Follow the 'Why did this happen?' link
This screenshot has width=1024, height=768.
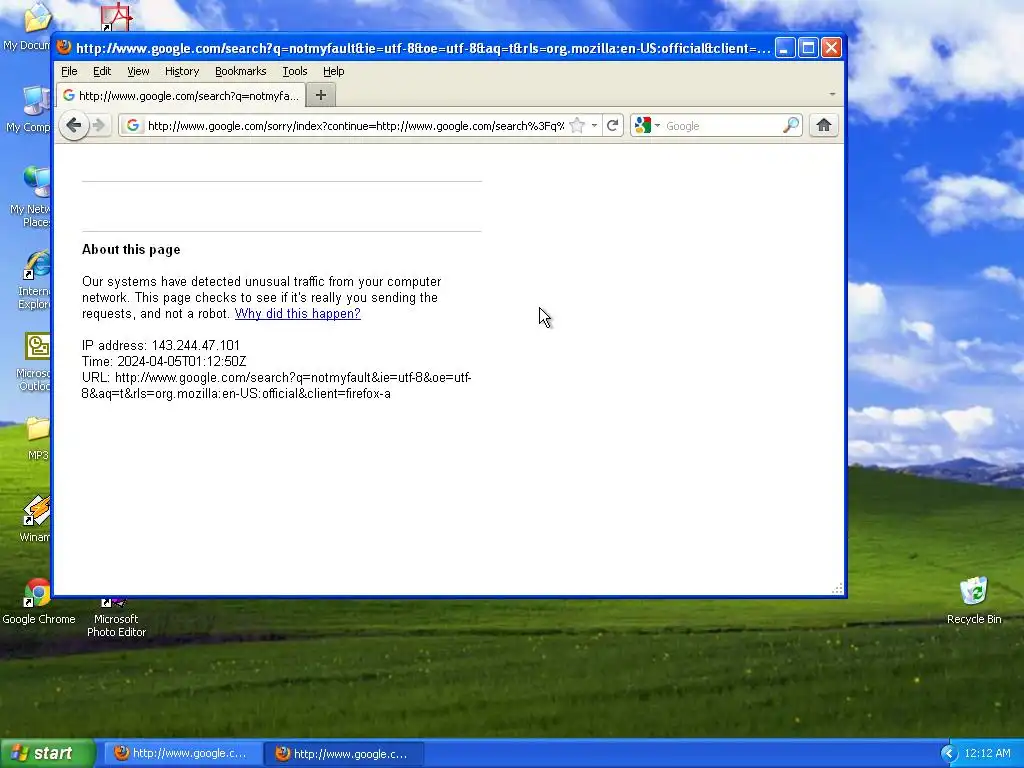297,313
